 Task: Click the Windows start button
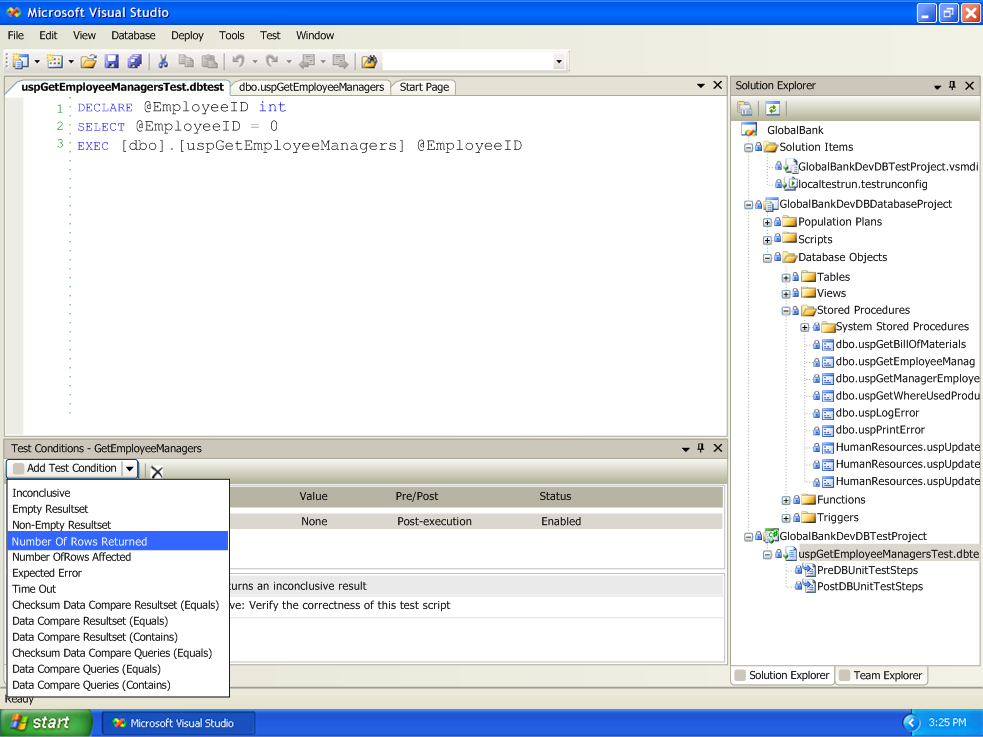(46, 723)
